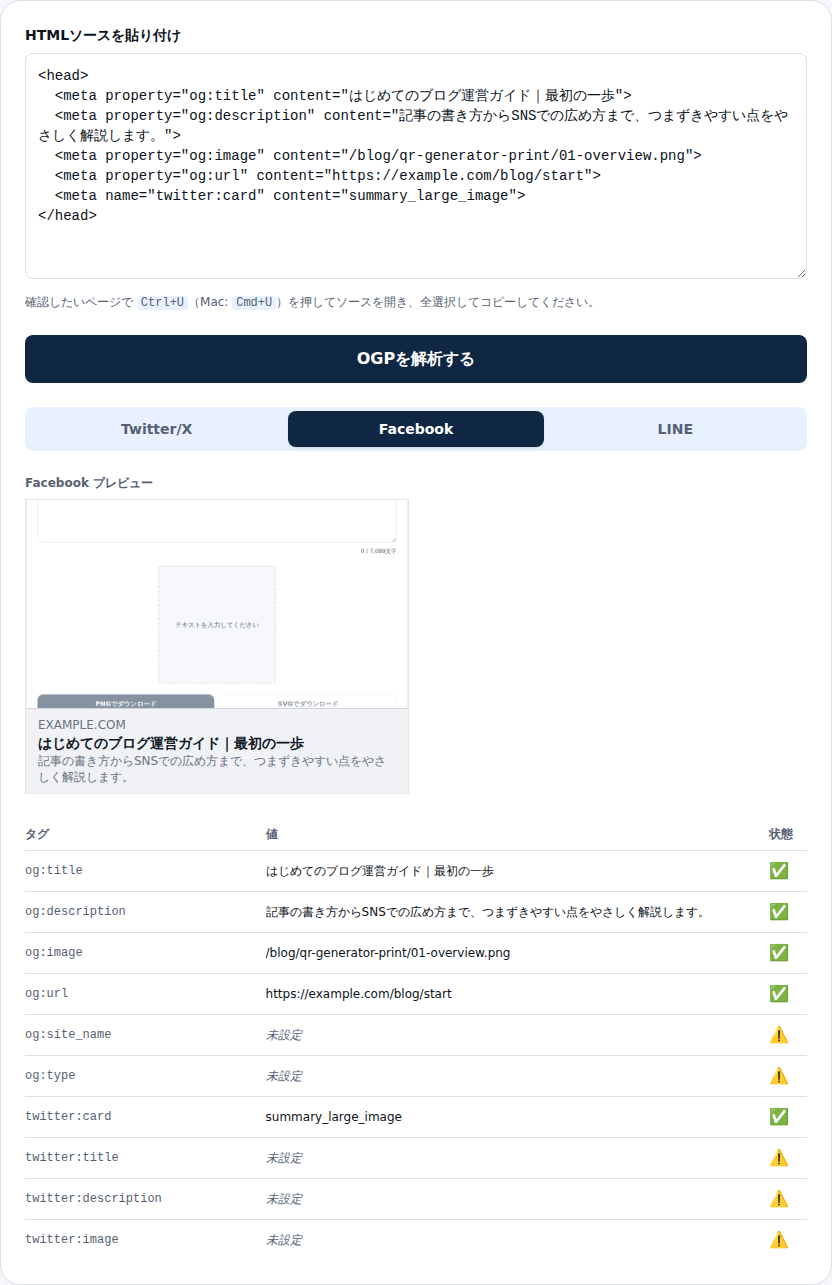This screenshot has height=1285, width=832.
Task: Click the 値 column header
Action: (x=272, y=834)
